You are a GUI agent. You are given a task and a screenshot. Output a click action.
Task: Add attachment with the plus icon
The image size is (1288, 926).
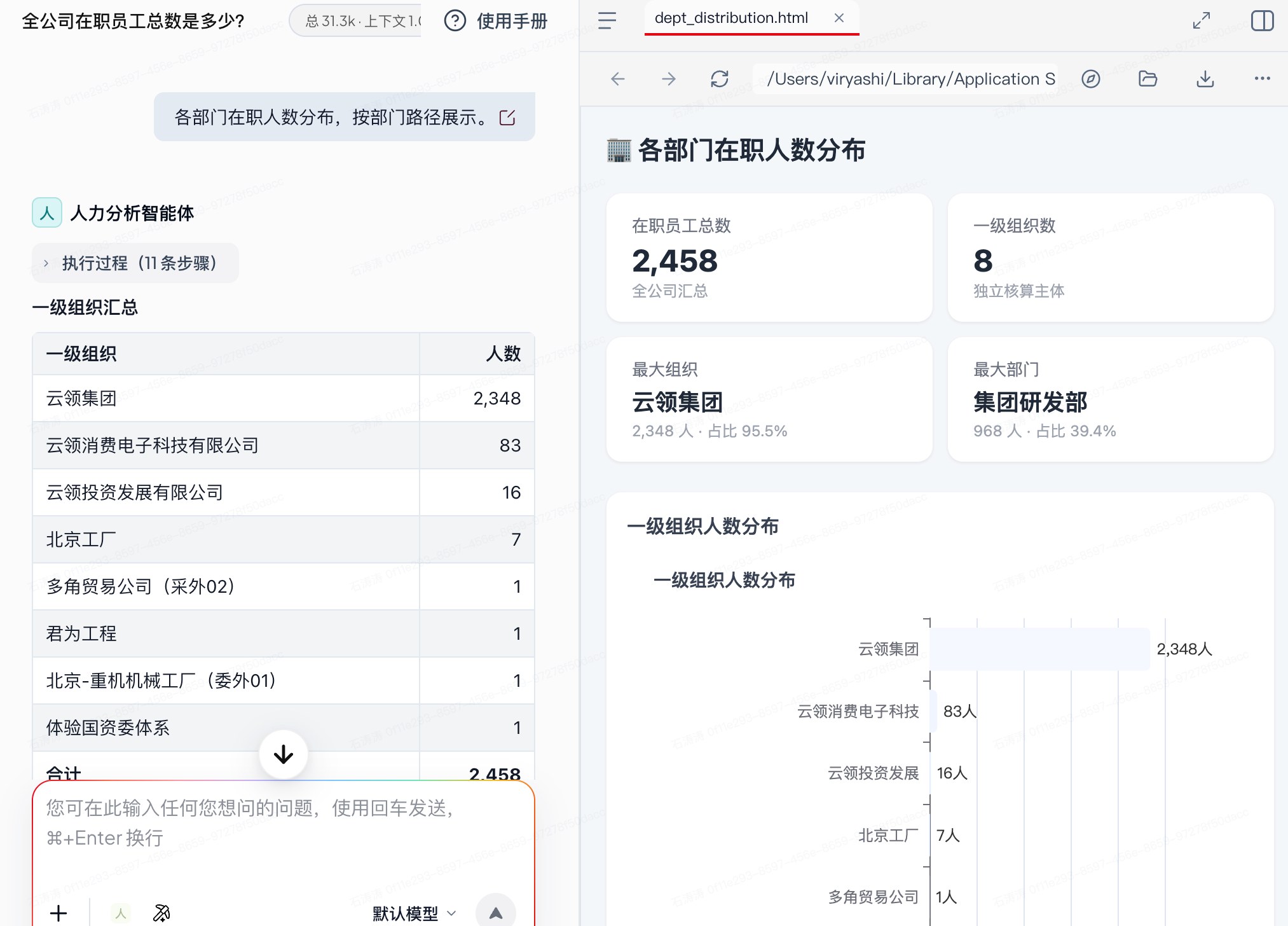tap(58, 913)
